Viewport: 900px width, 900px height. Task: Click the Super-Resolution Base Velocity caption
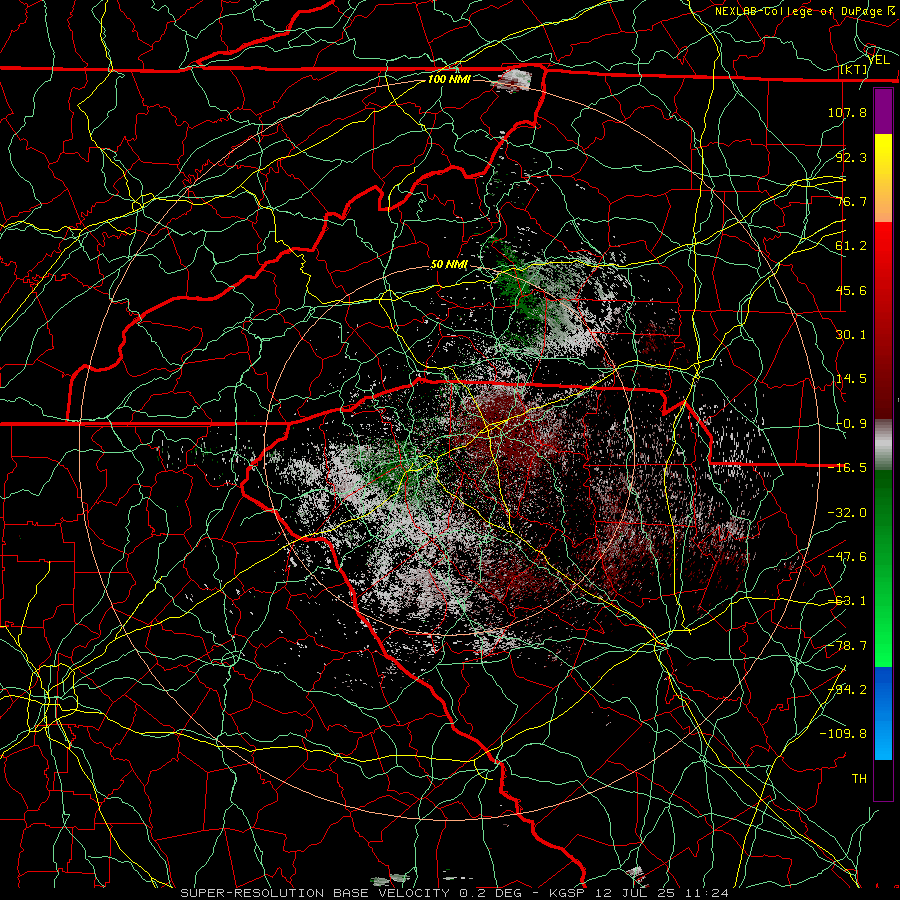(455, 893)
